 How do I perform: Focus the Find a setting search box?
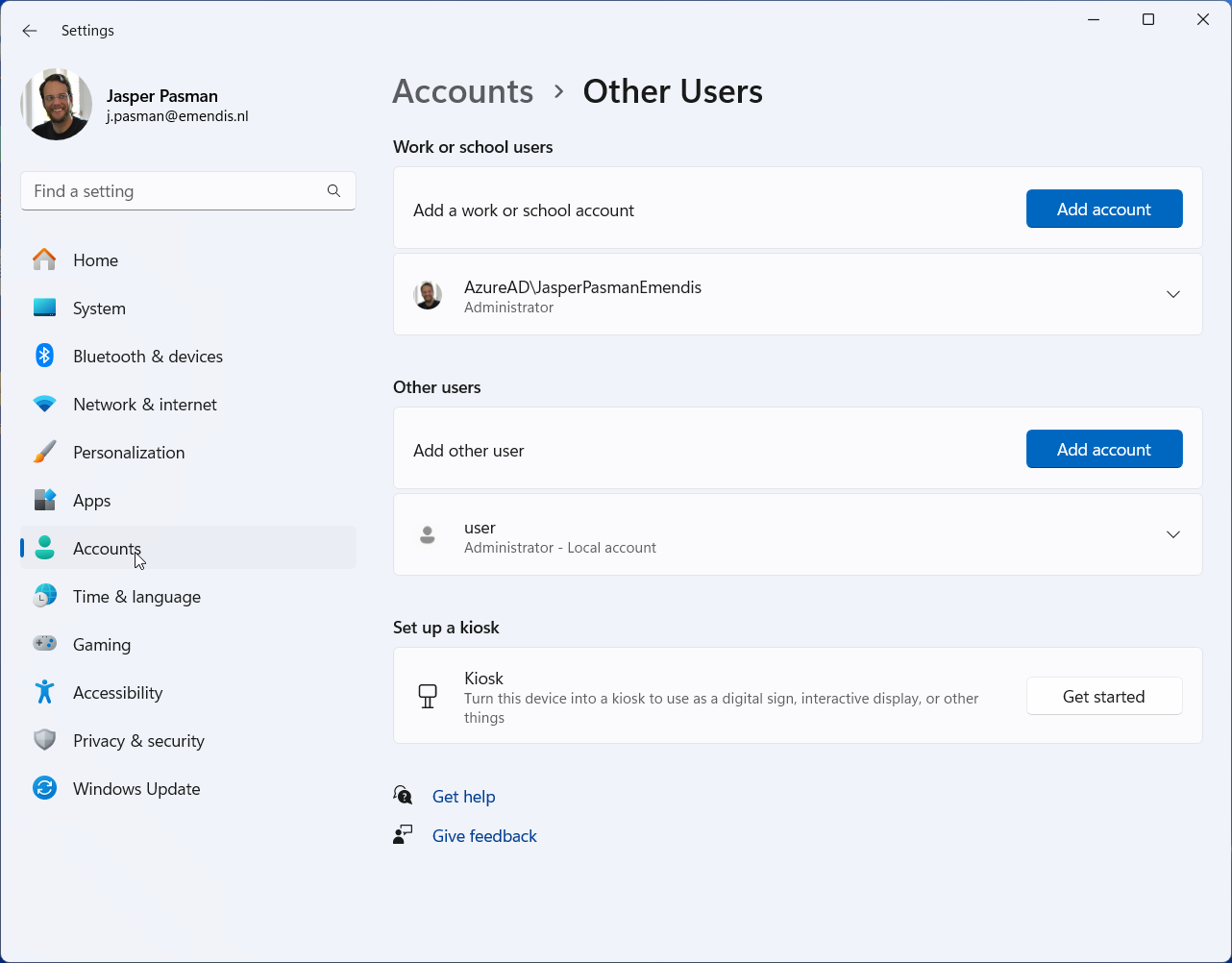coord(173,191)
